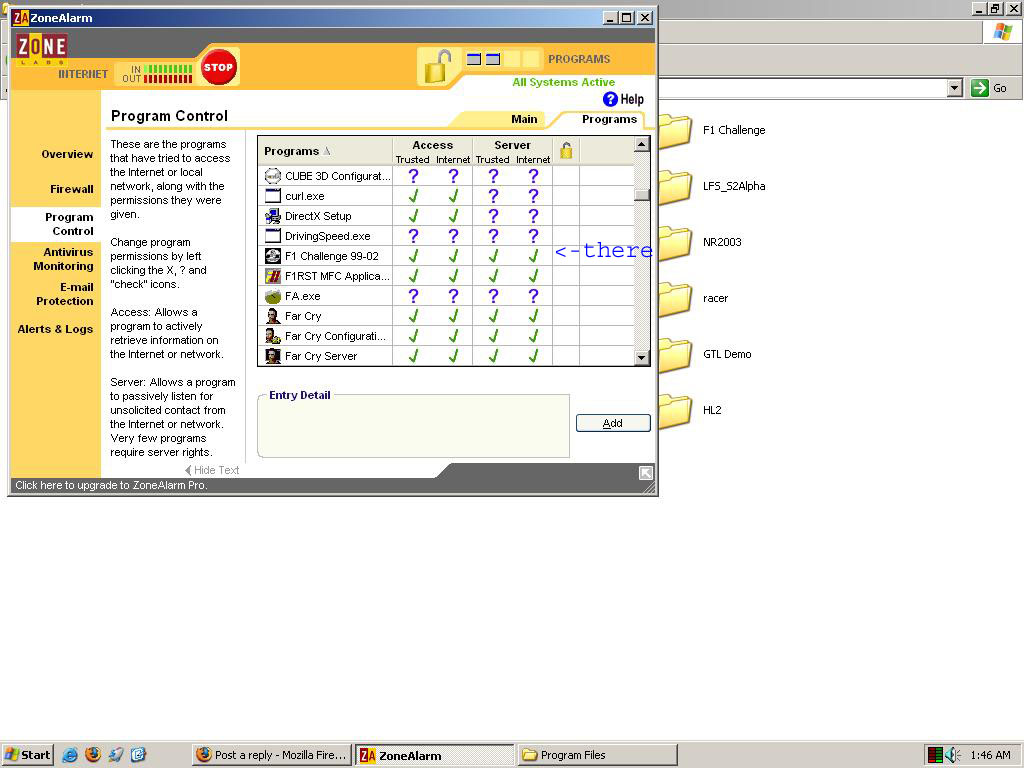Switch to the Main tab
1024x768 pixels.
(524, 119)
